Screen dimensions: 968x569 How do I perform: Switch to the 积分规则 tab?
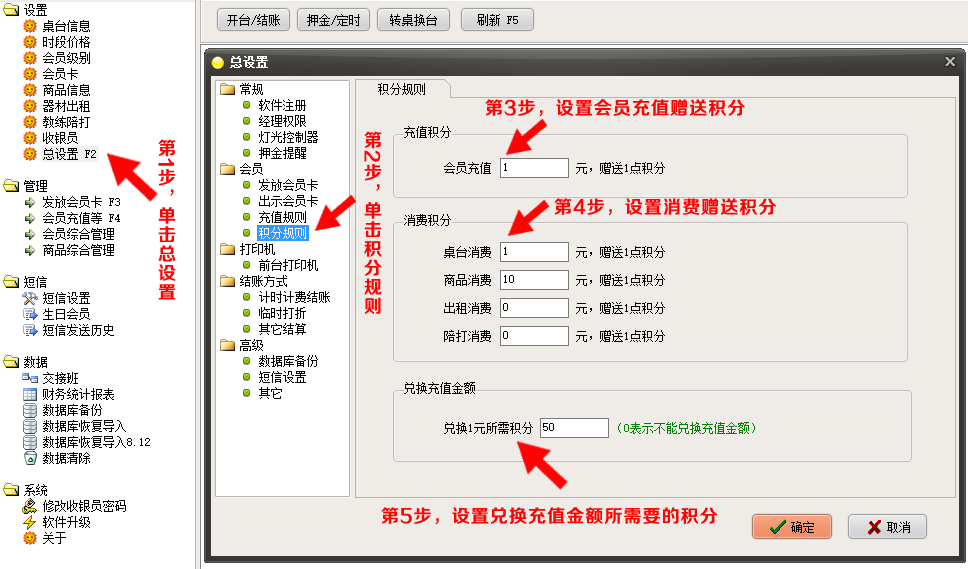coord(402,89)
